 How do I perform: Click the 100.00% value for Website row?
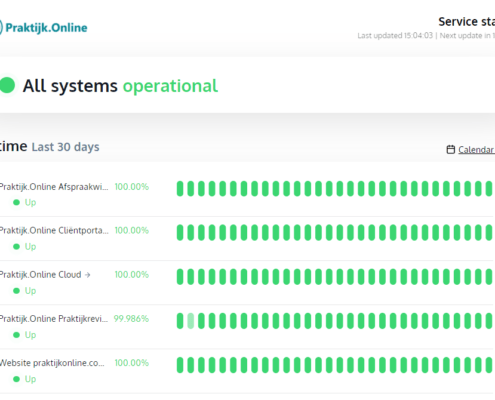(x=132, y=363)
